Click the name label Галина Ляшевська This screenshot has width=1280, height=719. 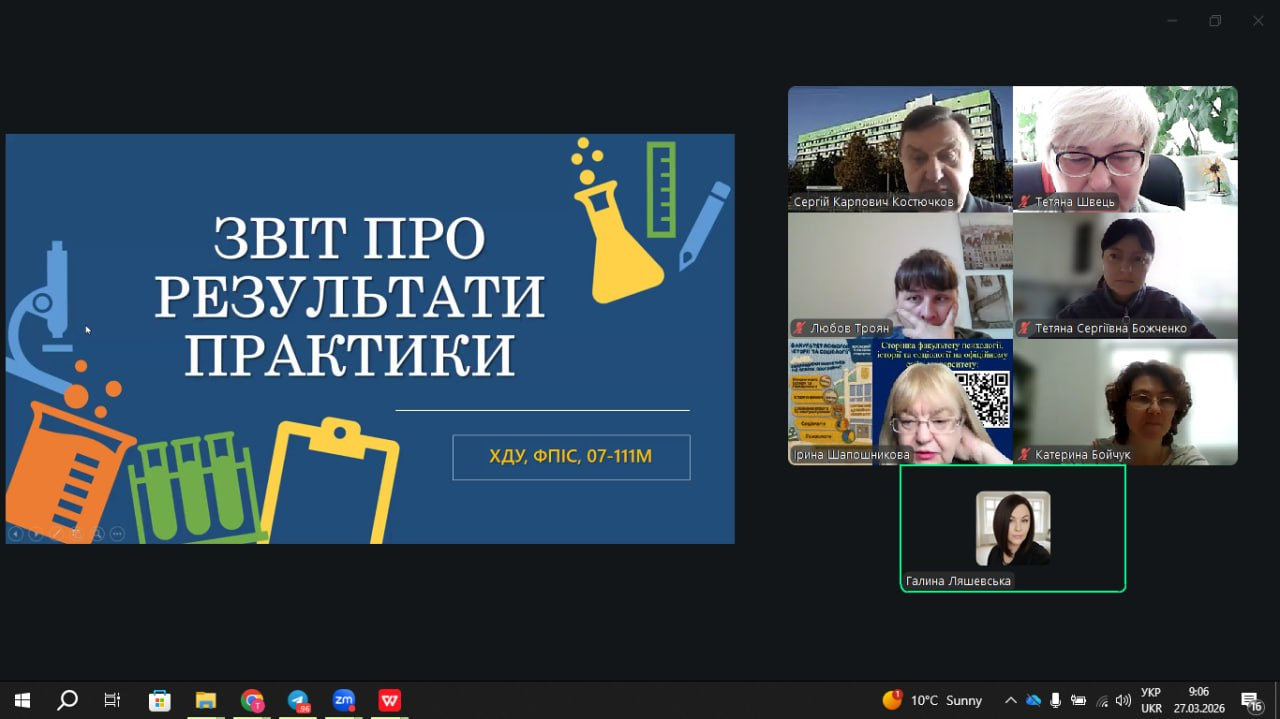[958, 581]
